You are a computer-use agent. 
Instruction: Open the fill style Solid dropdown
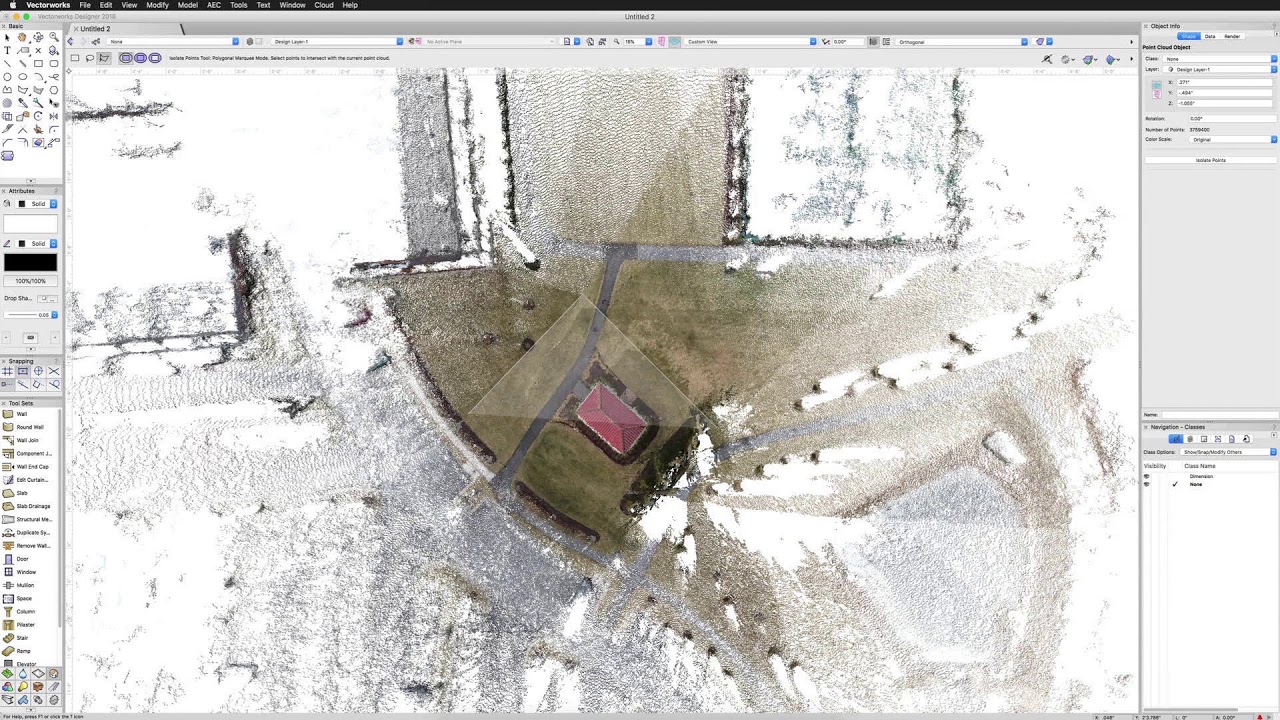pyautogui.click(x=37, y=204)
